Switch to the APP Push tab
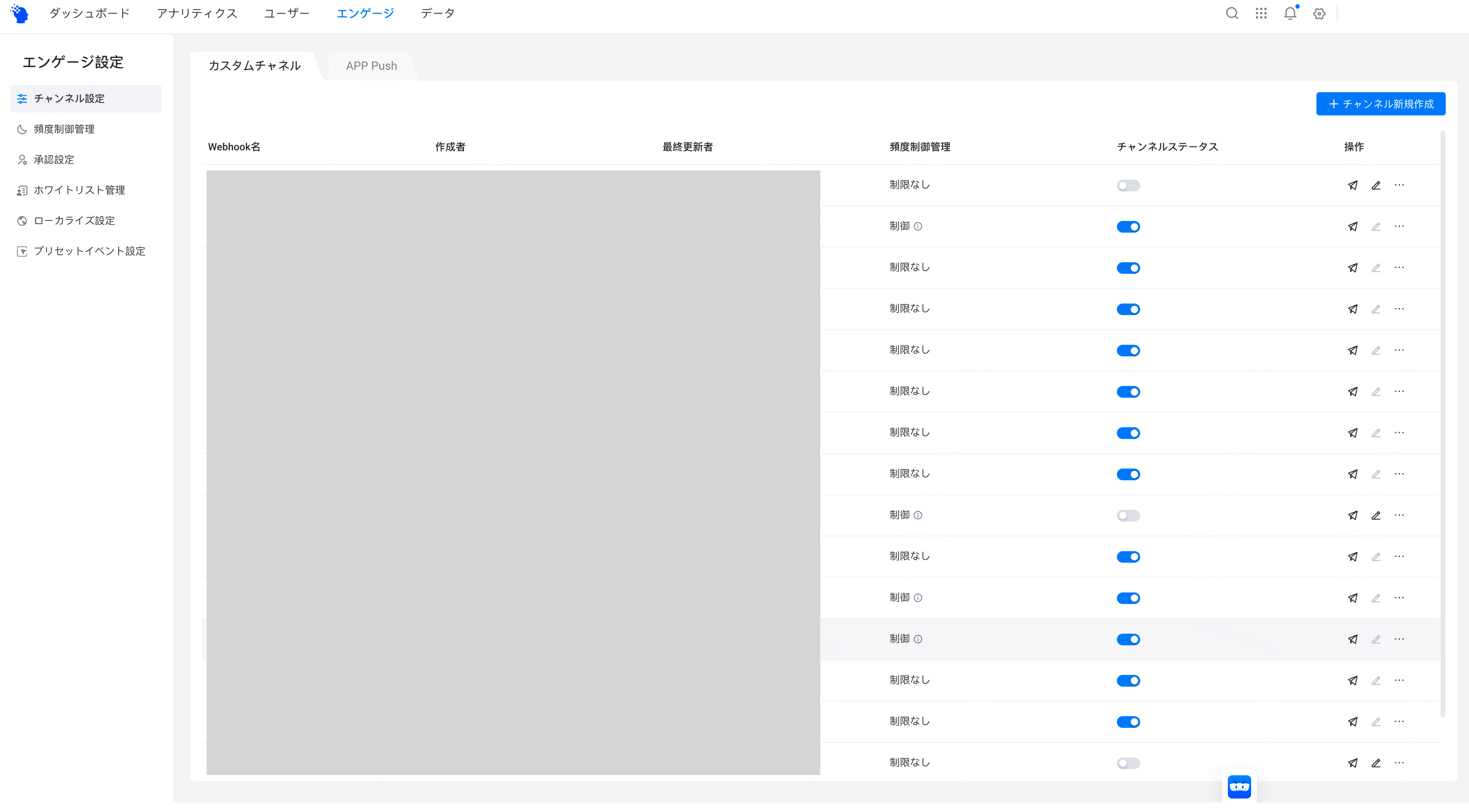This screenshot has height=812, width=1469. (x=371, y=66)
